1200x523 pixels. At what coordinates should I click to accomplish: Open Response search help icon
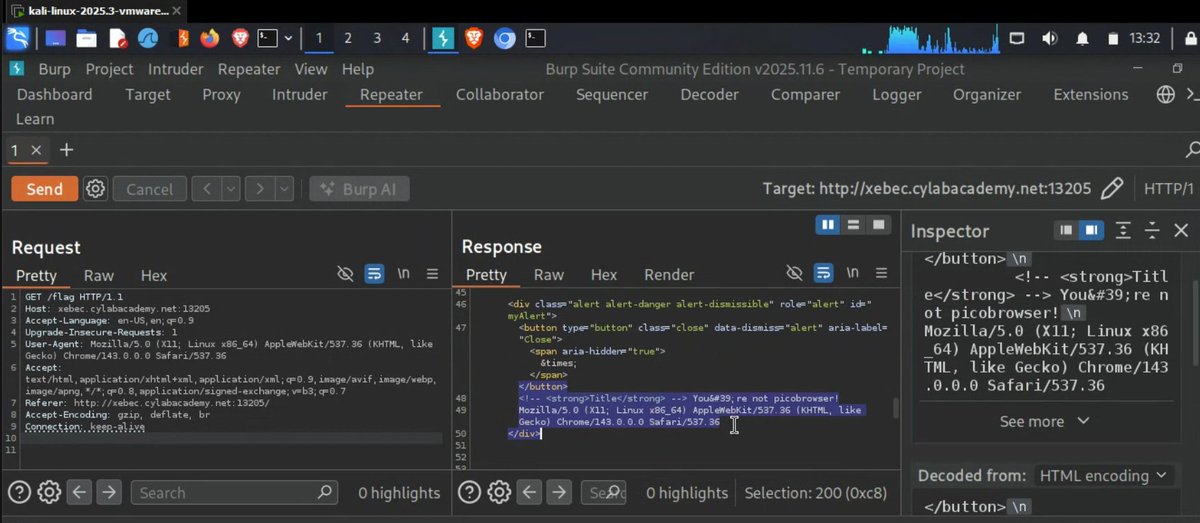click(x=468, y=492)
